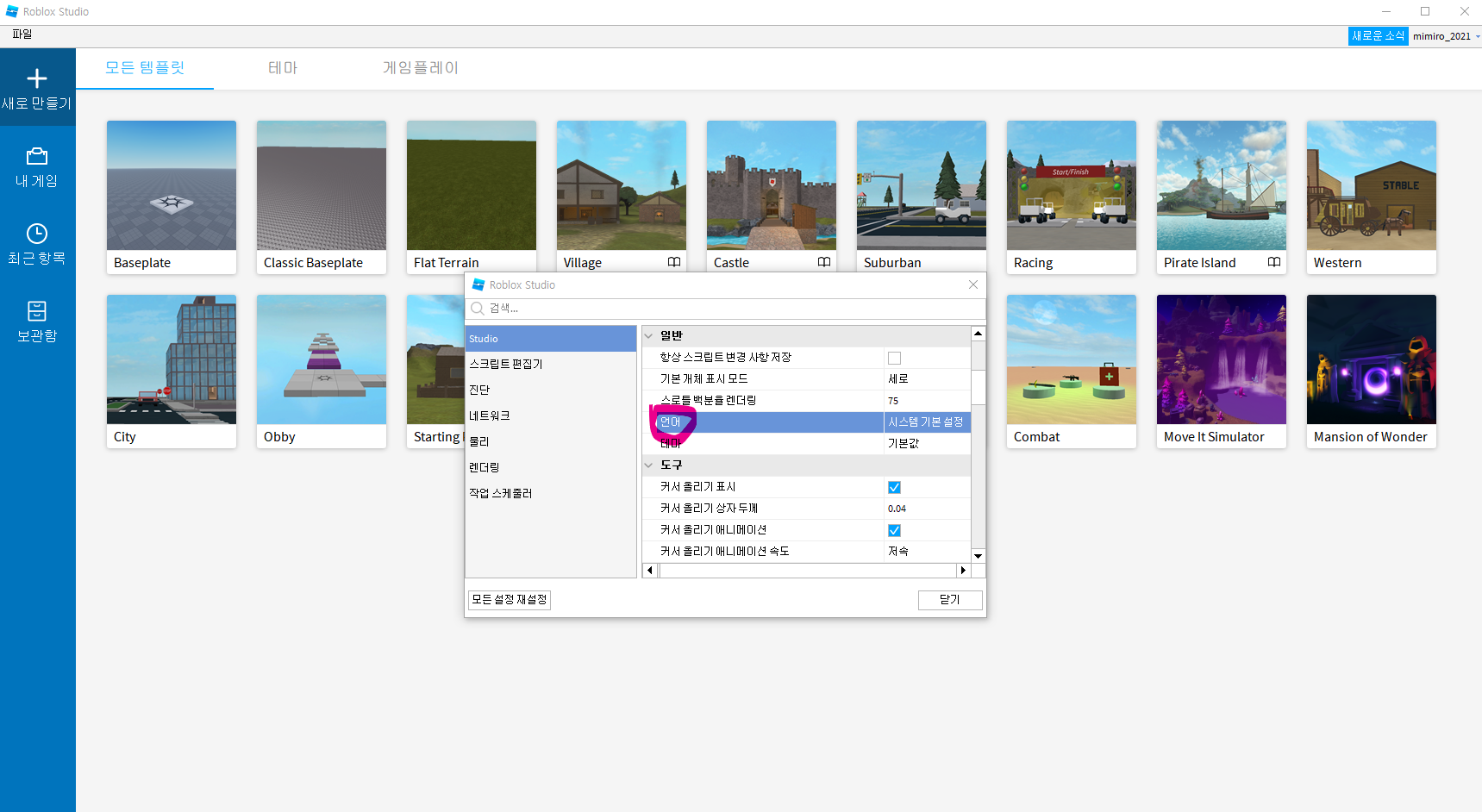The width and height of the screenshot is (1482, 812).
Task: Click horizontal scroll left arrow
Action: (x=650, y=571)
